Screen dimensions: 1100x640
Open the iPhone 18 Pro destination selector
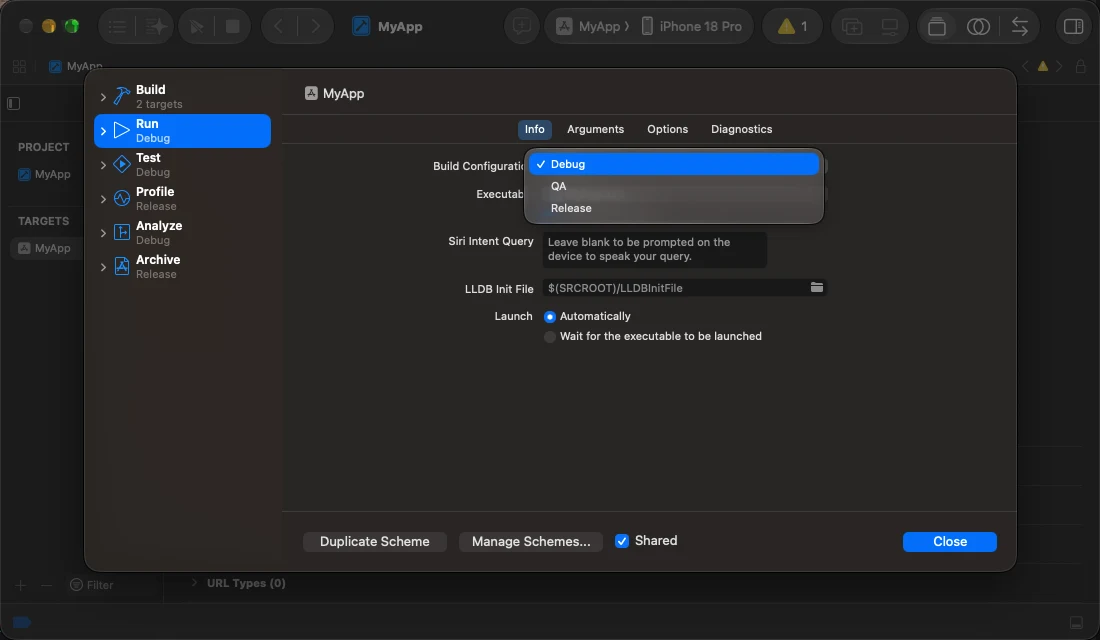[691, 27]
